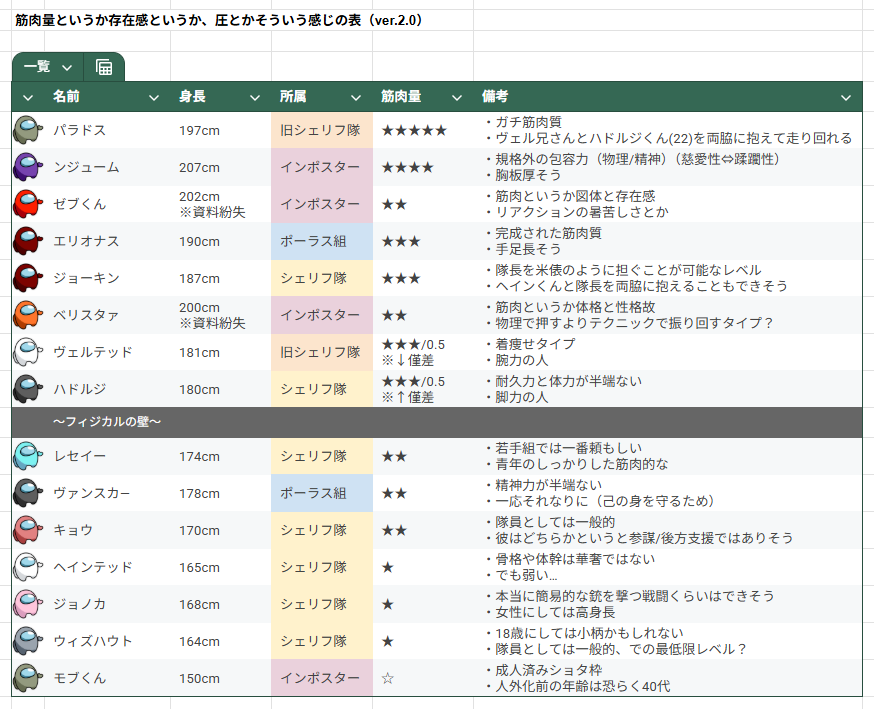
Task: Open the 名前 column filter dropdown
Action: (x=154, y=98)
